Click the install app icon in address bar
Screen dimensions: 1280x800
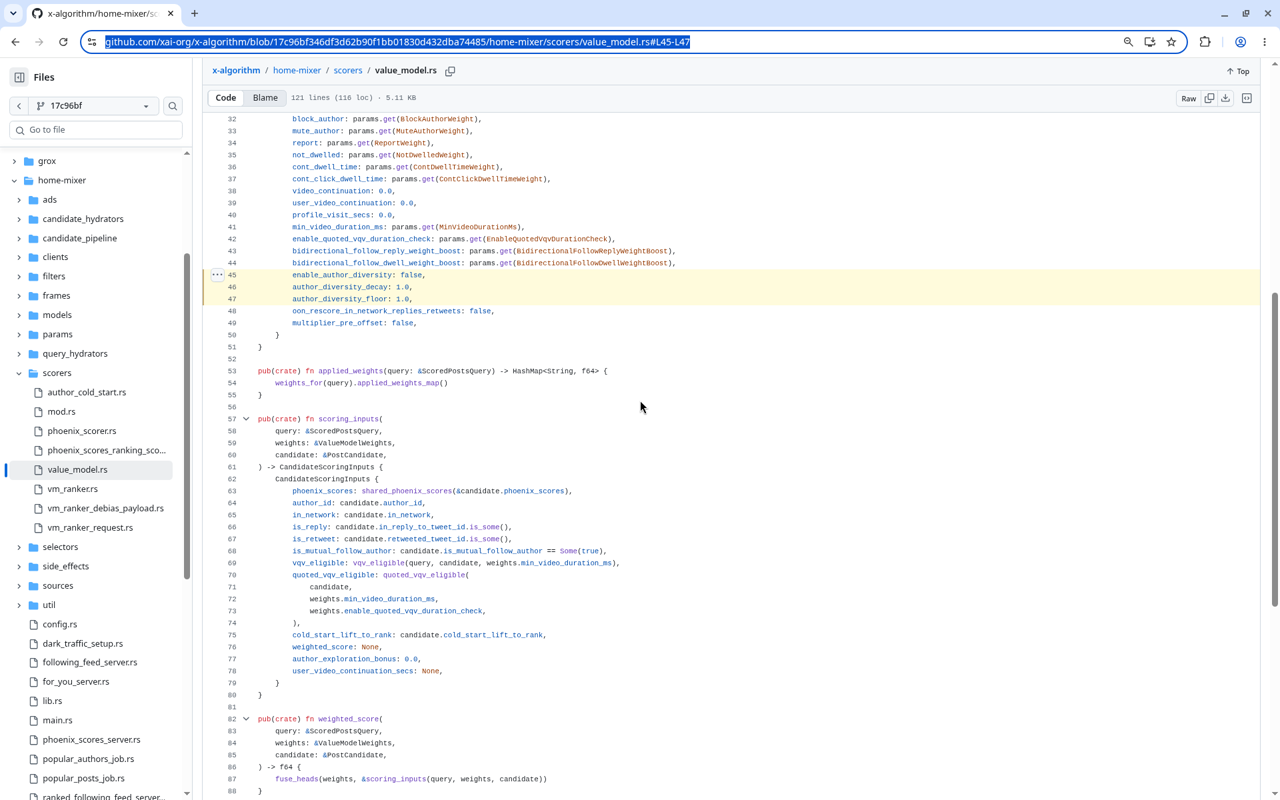[1150, 42]
